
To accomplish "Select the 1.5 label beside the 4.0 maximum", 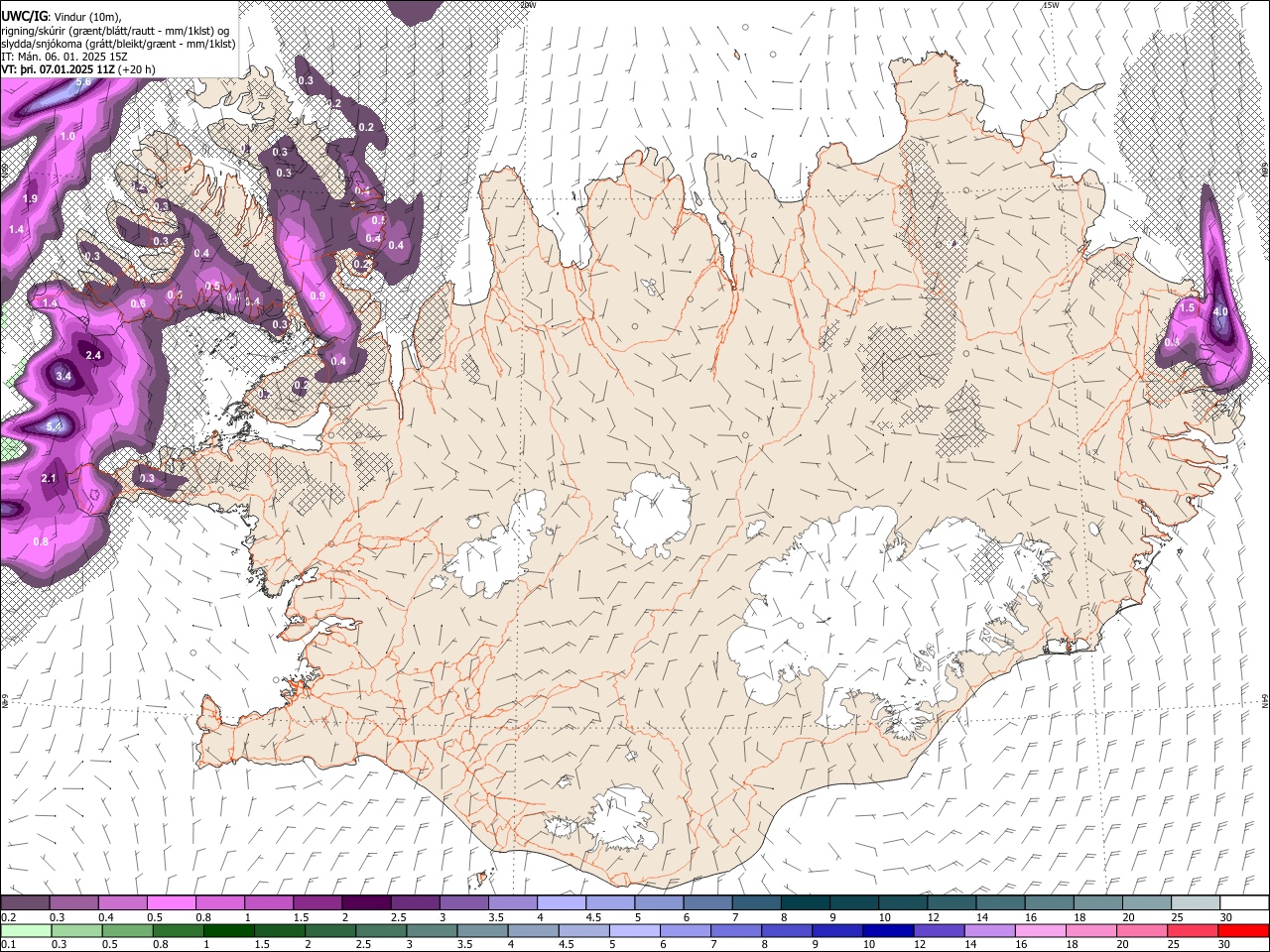I will click(x=1188, y=308).
